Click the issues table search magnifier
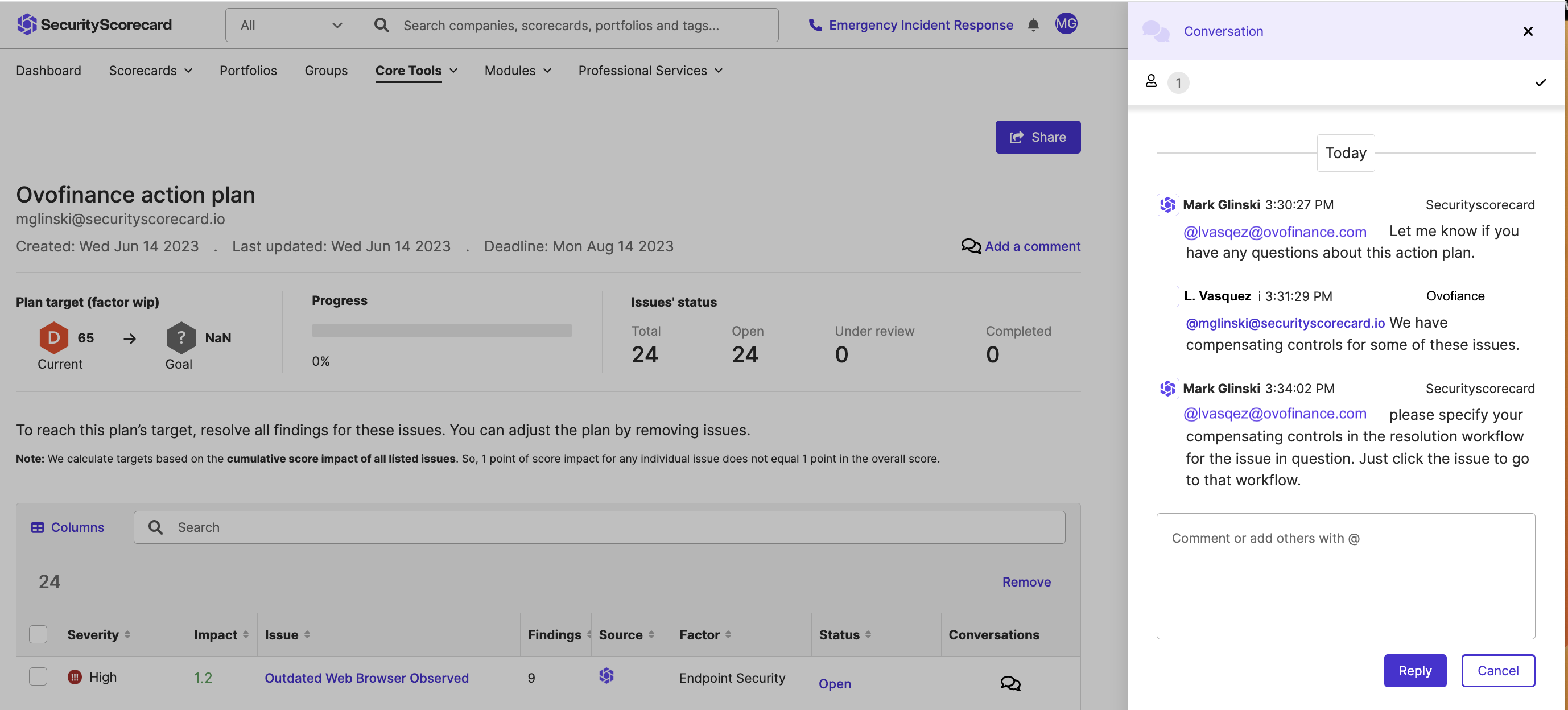The image size is (1568, 710). 156,527
